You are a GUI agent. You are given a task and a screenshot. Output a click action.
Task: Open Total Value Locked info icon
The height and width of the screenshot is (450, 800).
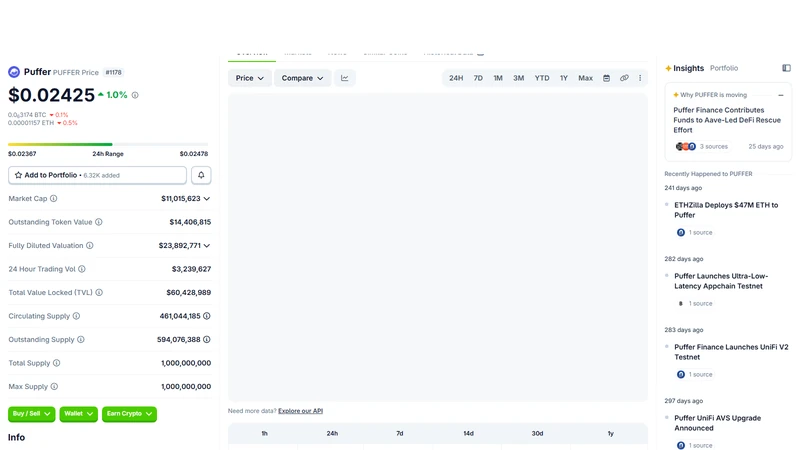coord(99,292)
